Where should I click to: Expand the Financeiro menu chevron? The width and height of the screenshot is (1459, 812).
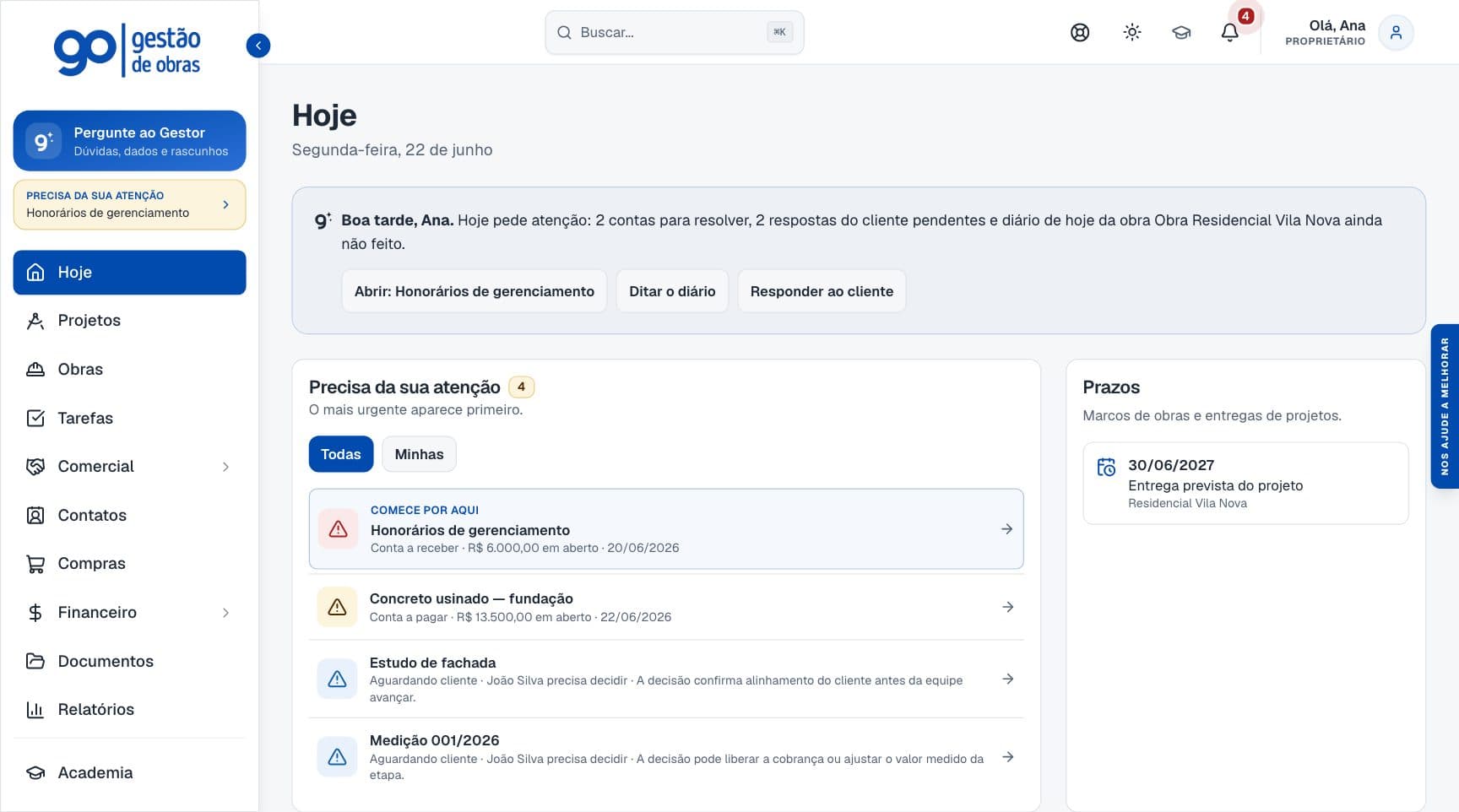tap(225, 613)
